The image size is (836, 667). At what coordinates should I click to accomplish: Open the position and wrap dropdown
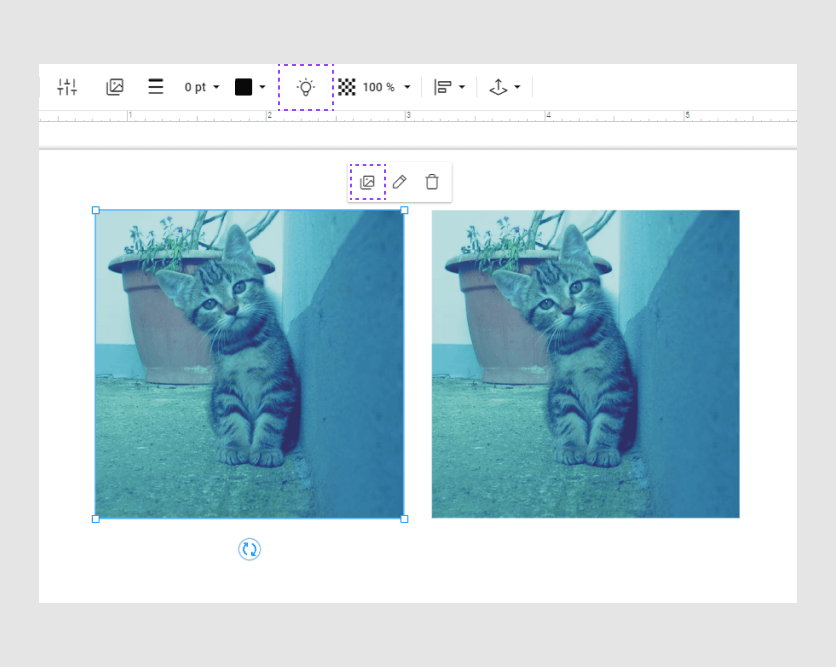[503, 87]
